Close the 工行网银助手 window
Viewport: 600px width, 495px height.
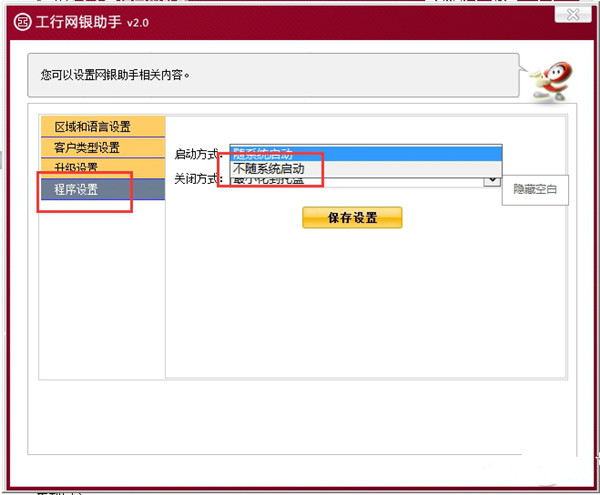pyautogui.click(x=572, y=14)
